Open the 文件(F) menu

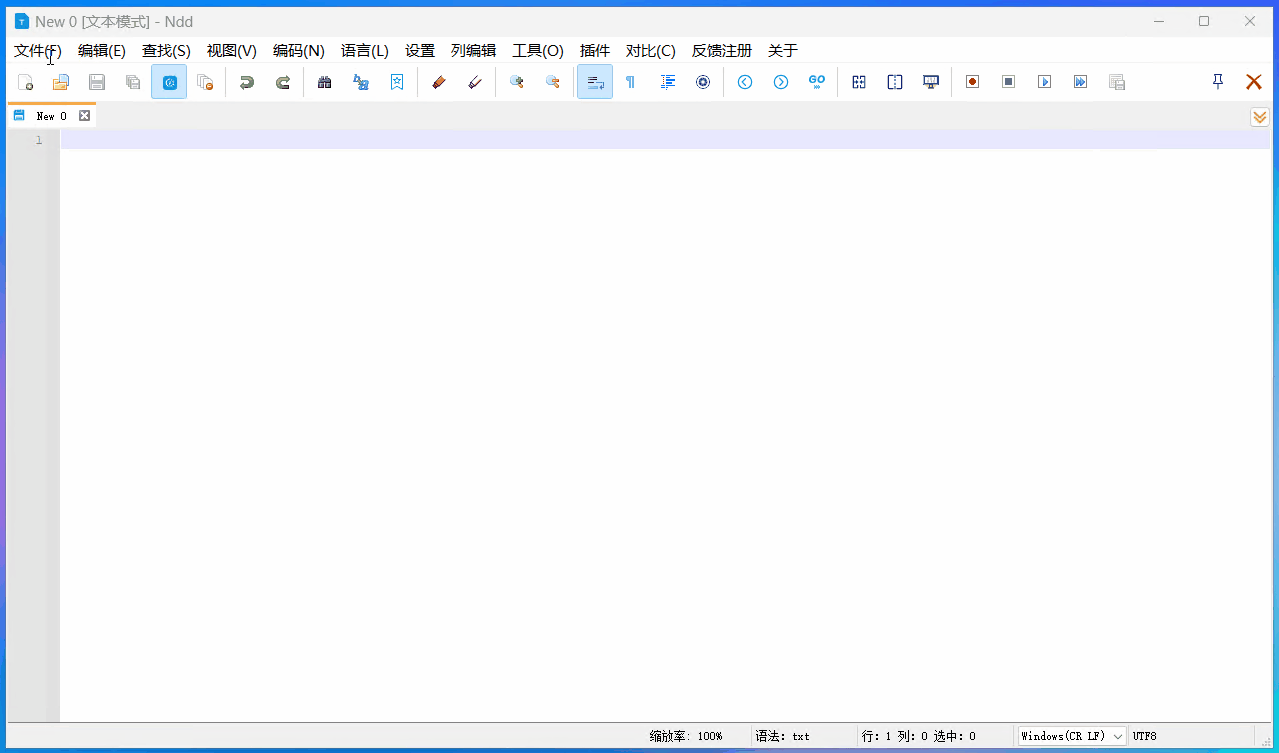coord(38,51)
